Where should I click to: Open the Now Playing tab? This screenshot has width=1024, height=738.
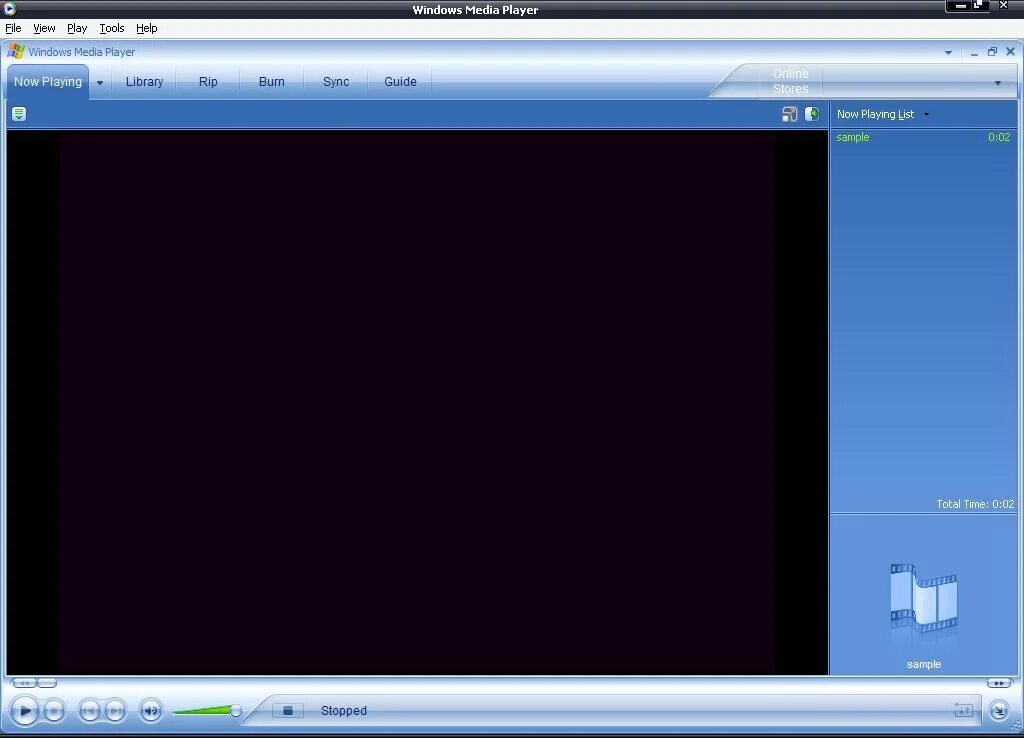pos(48,82)
